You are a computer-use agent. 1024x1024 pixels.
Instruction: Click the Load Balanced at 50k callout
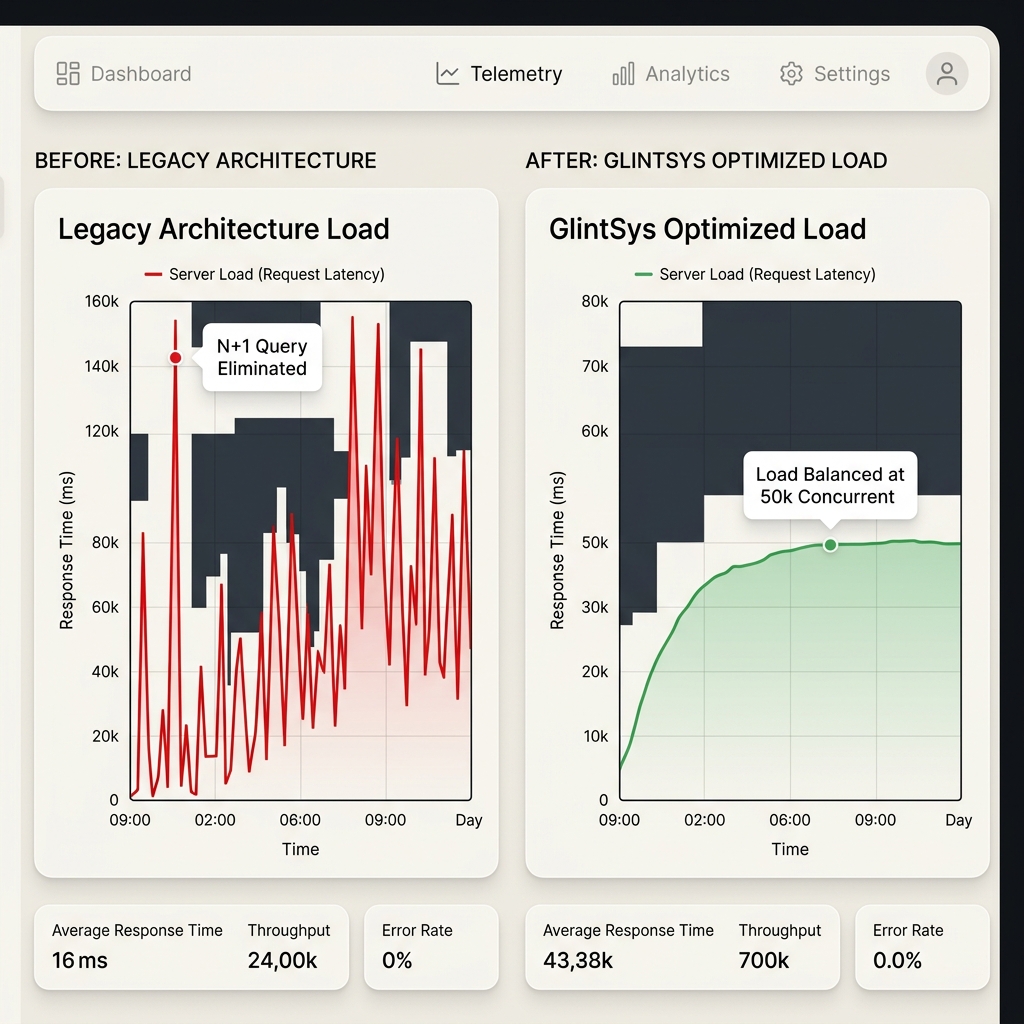click(x=830, y=485)
